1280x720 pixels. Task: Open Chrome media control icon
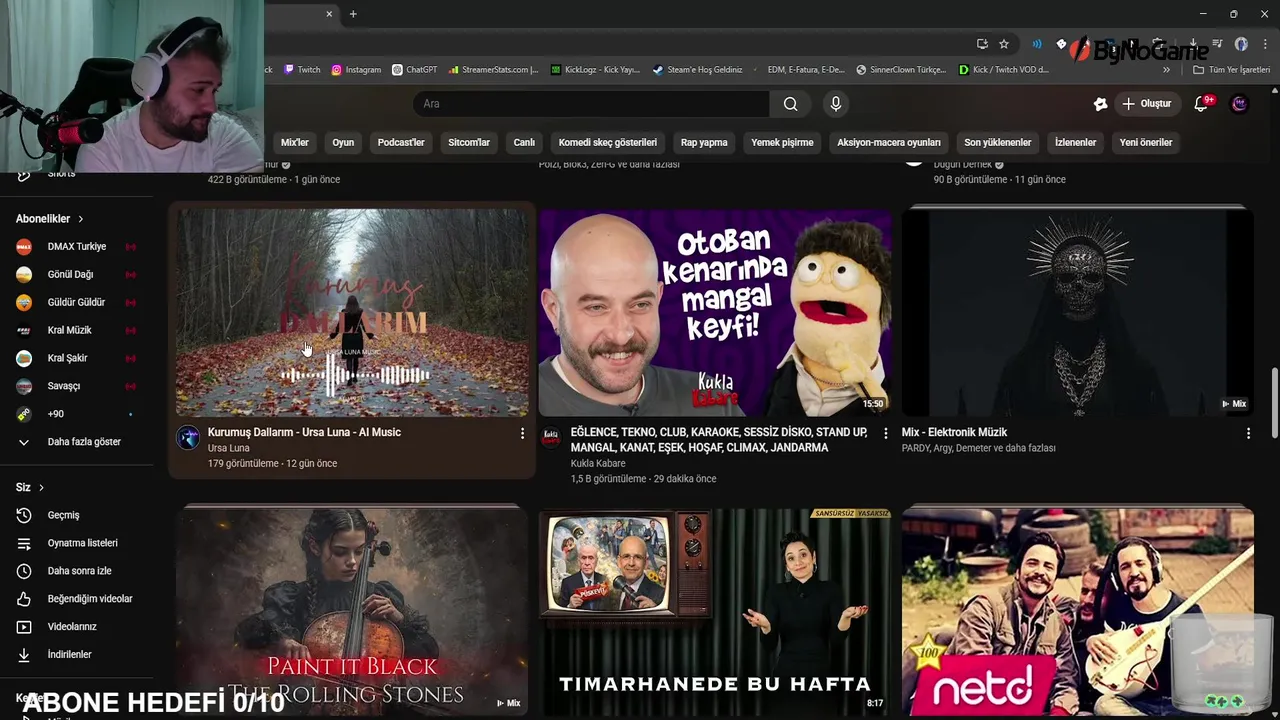click(x=1217, y=44)
